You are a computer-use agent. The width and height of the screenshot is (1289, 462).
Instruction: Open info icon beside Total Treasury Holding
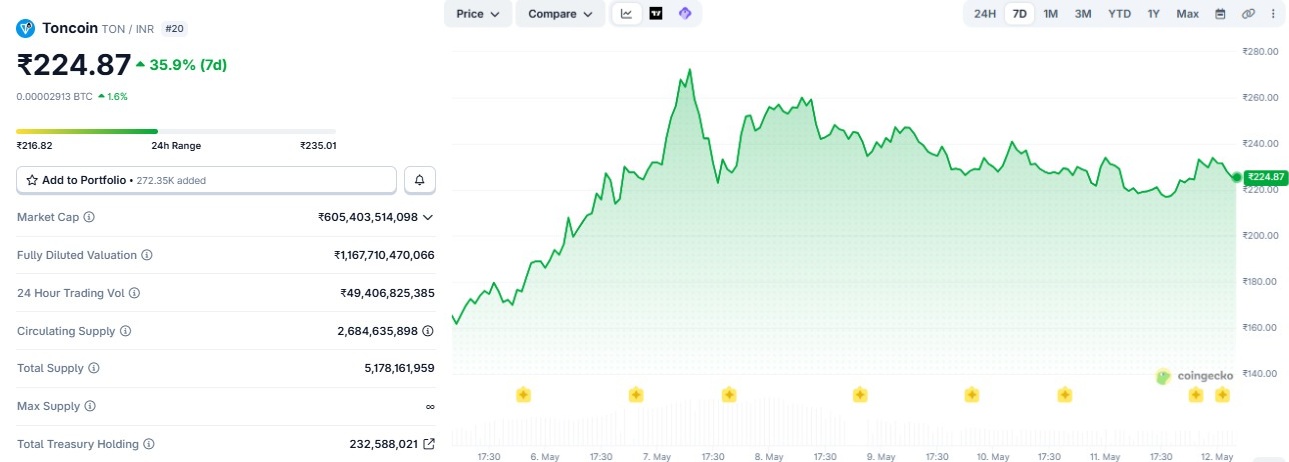coord(148,444)
